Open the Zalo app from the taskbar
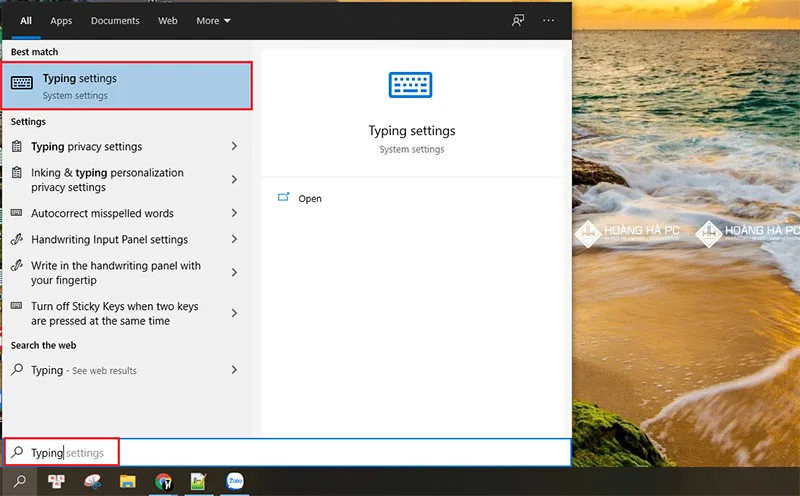 [235, 481]
